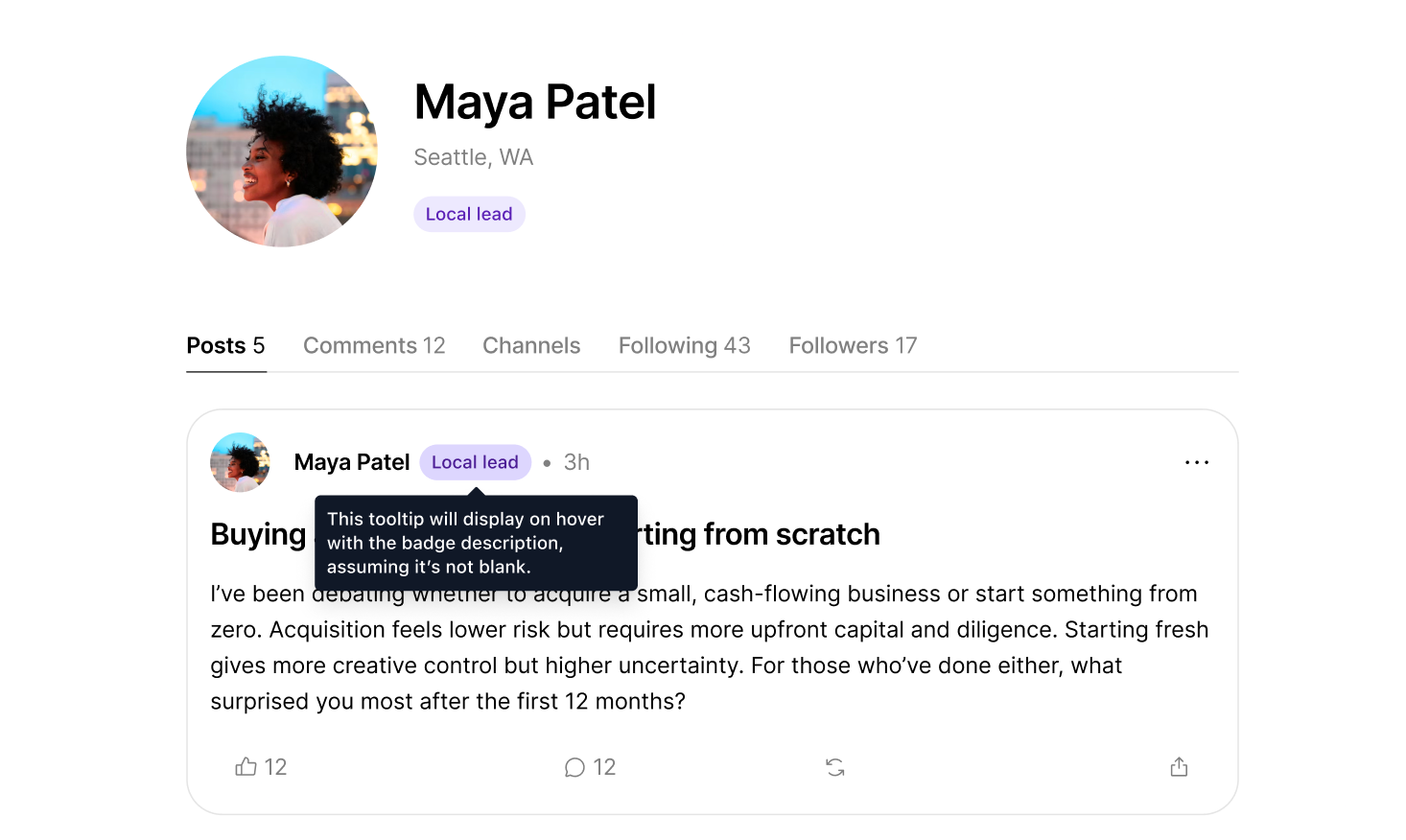Click the comment count number 12
Image resolution: width=1406 pixels, height=840 pixels.
coord(604,767)
